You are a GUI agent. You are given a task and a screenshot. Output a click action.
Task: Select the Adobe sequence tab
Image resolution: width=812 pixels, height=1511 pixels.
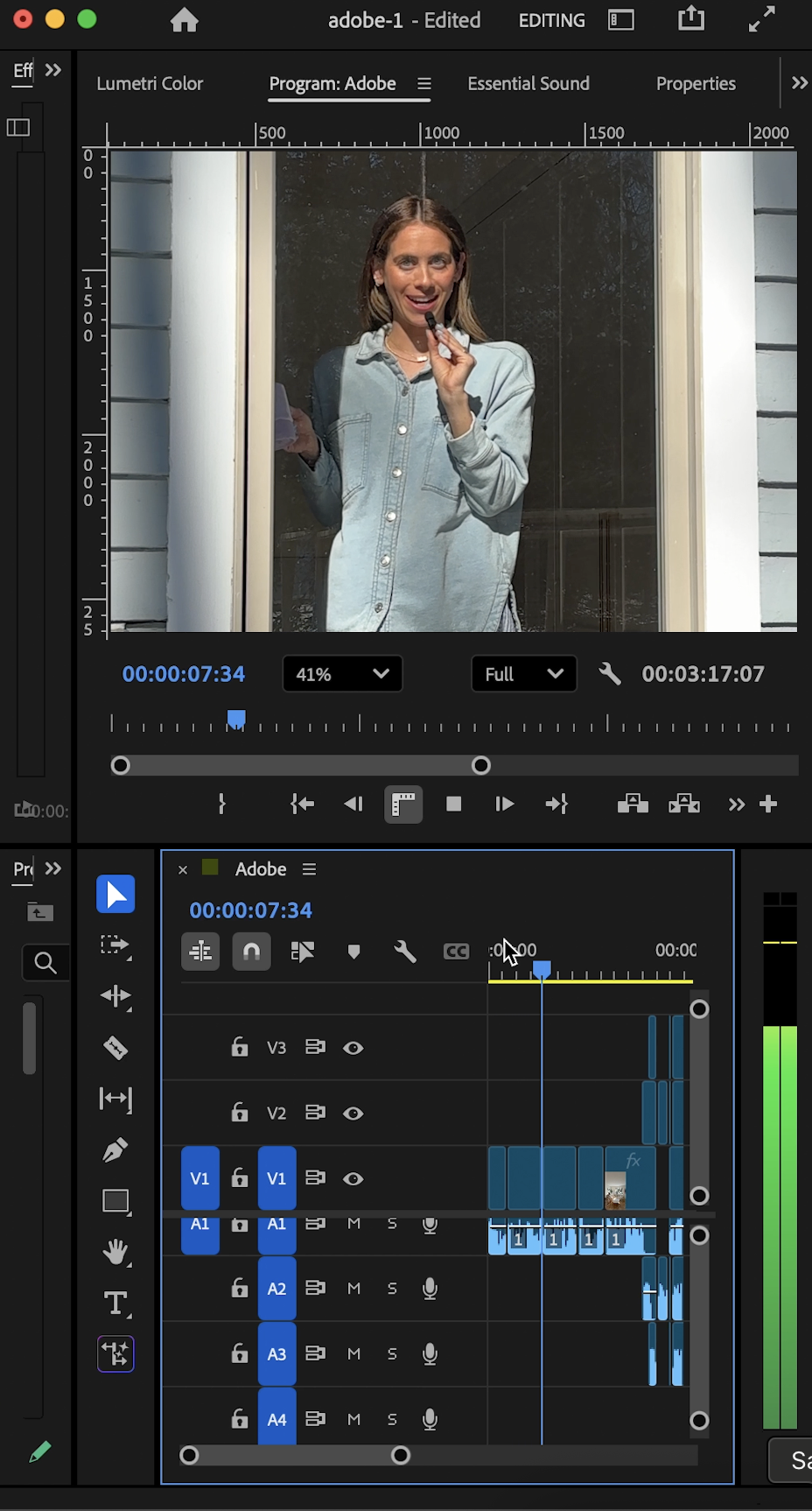(261, 869)
